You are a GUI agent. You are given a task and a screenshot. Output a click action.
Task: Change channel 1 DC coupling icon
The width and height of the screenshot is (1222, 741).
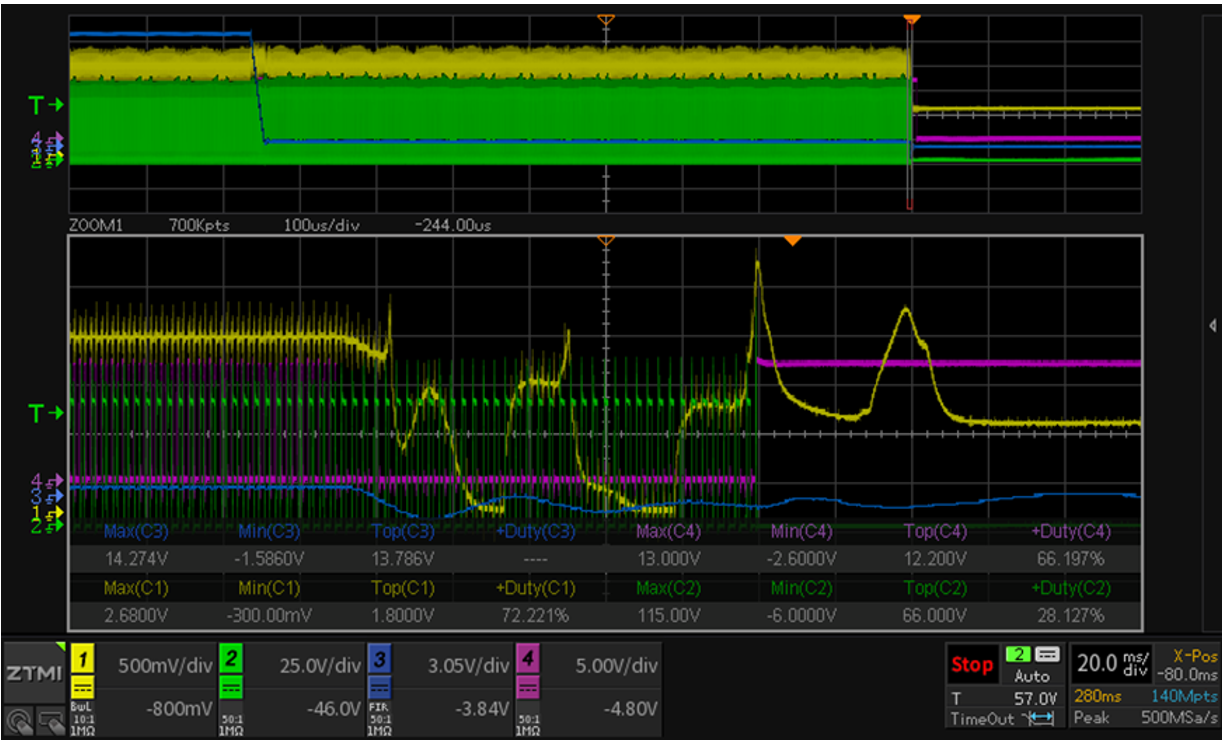pos(81,687)
